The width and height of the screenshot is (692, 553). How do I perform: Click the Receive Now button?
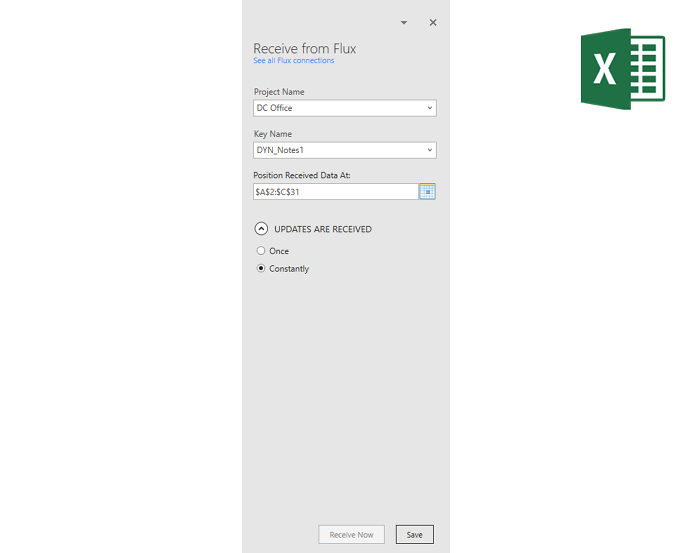351,534
